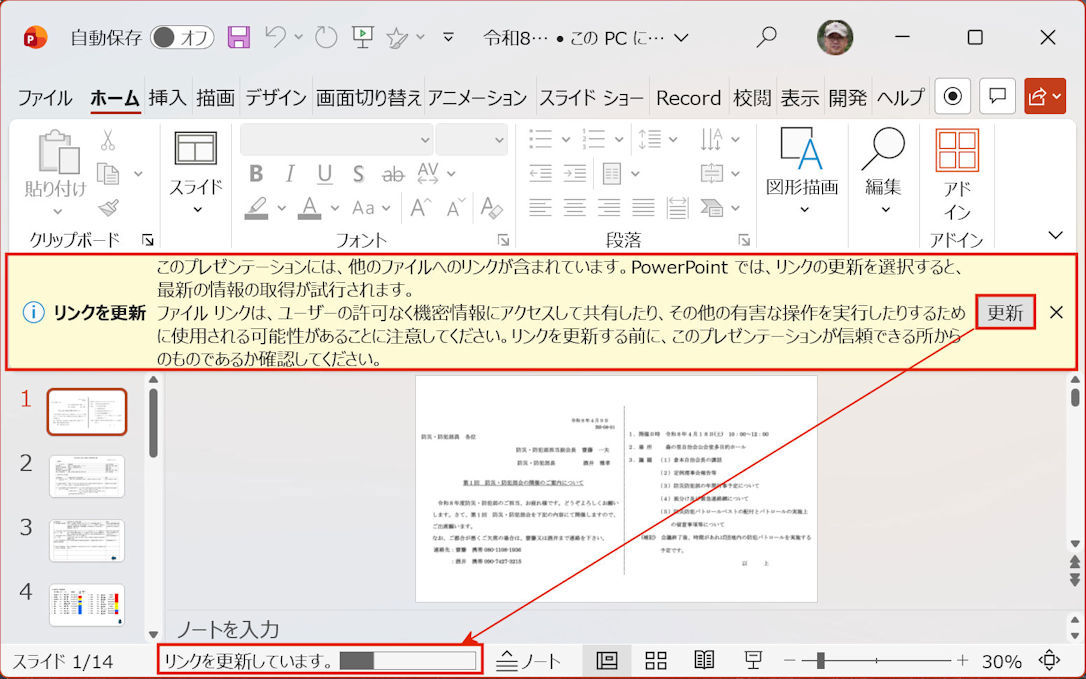This screenshot has width=1086, height=679.
Task: Click Increase indent level icon
Action: point(574,173)
